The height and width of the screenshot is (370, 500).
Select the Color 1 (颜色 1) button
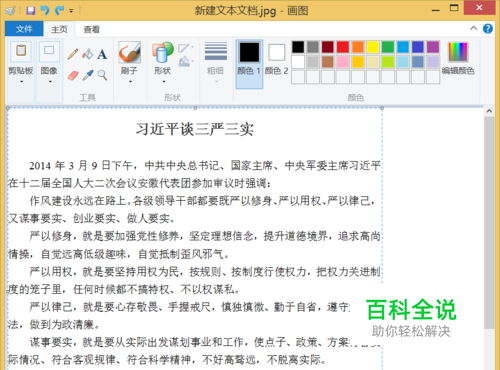pos(249,64)
